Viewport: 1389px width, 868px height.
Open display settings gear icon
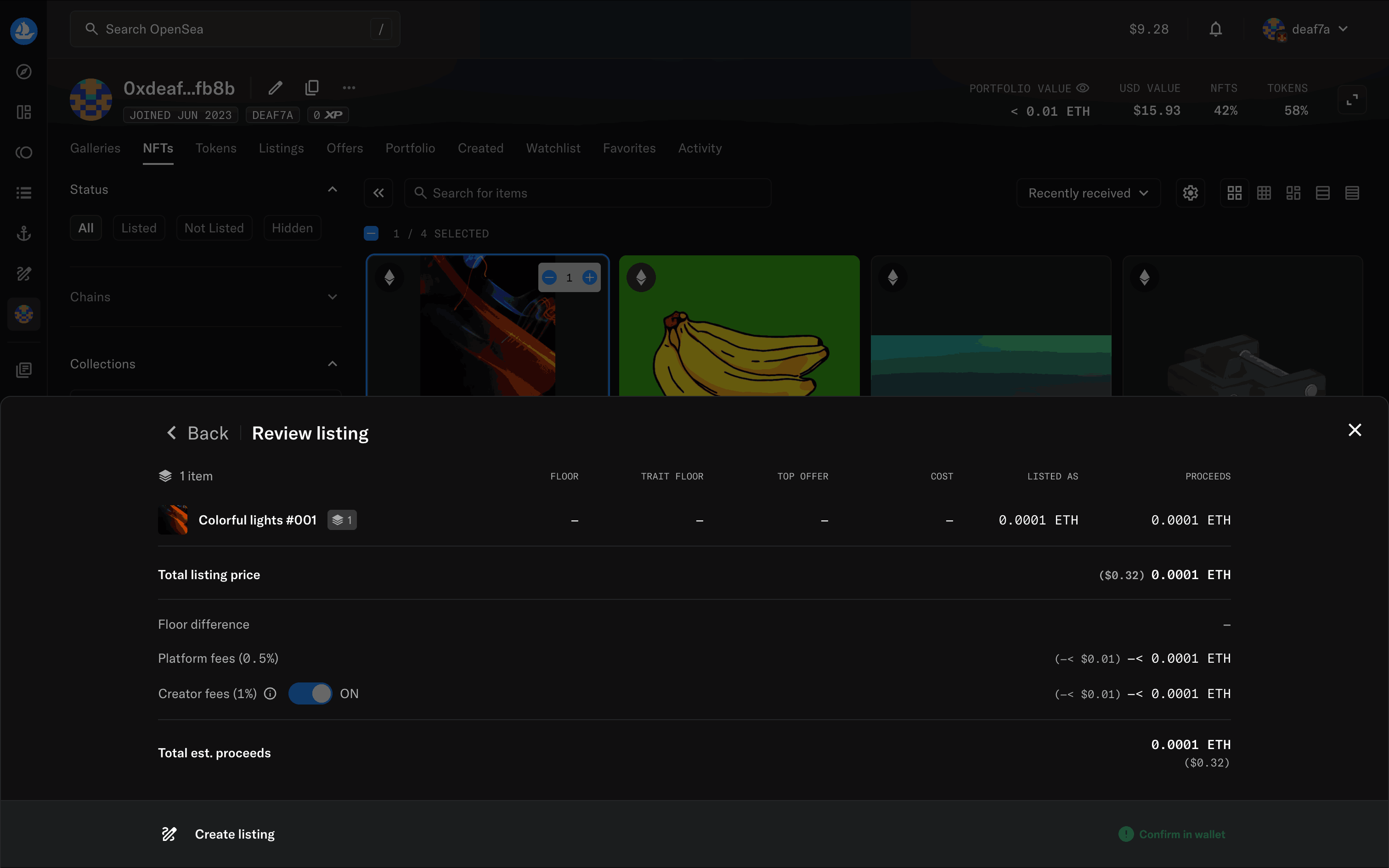coord(1190,193)
